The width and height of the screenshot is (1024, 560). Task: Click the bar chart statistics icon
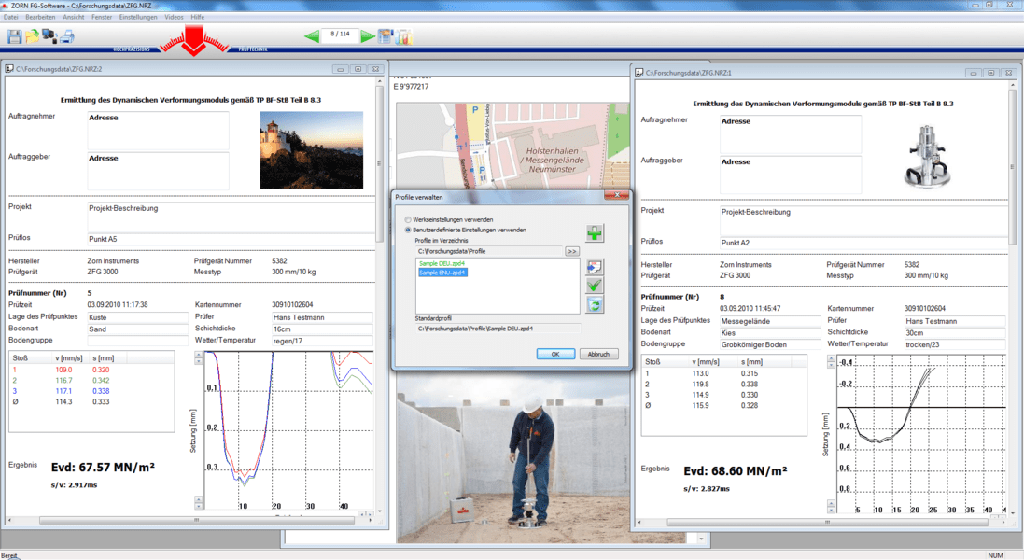[404, 37]
